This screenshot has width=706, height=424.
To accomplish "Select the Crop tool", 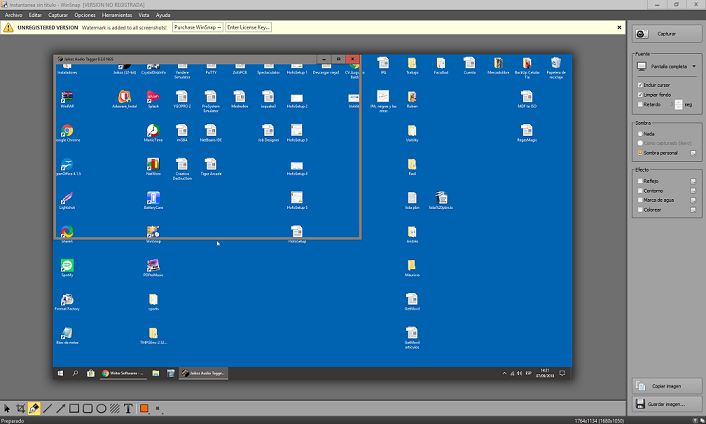I will coord(20,409).
